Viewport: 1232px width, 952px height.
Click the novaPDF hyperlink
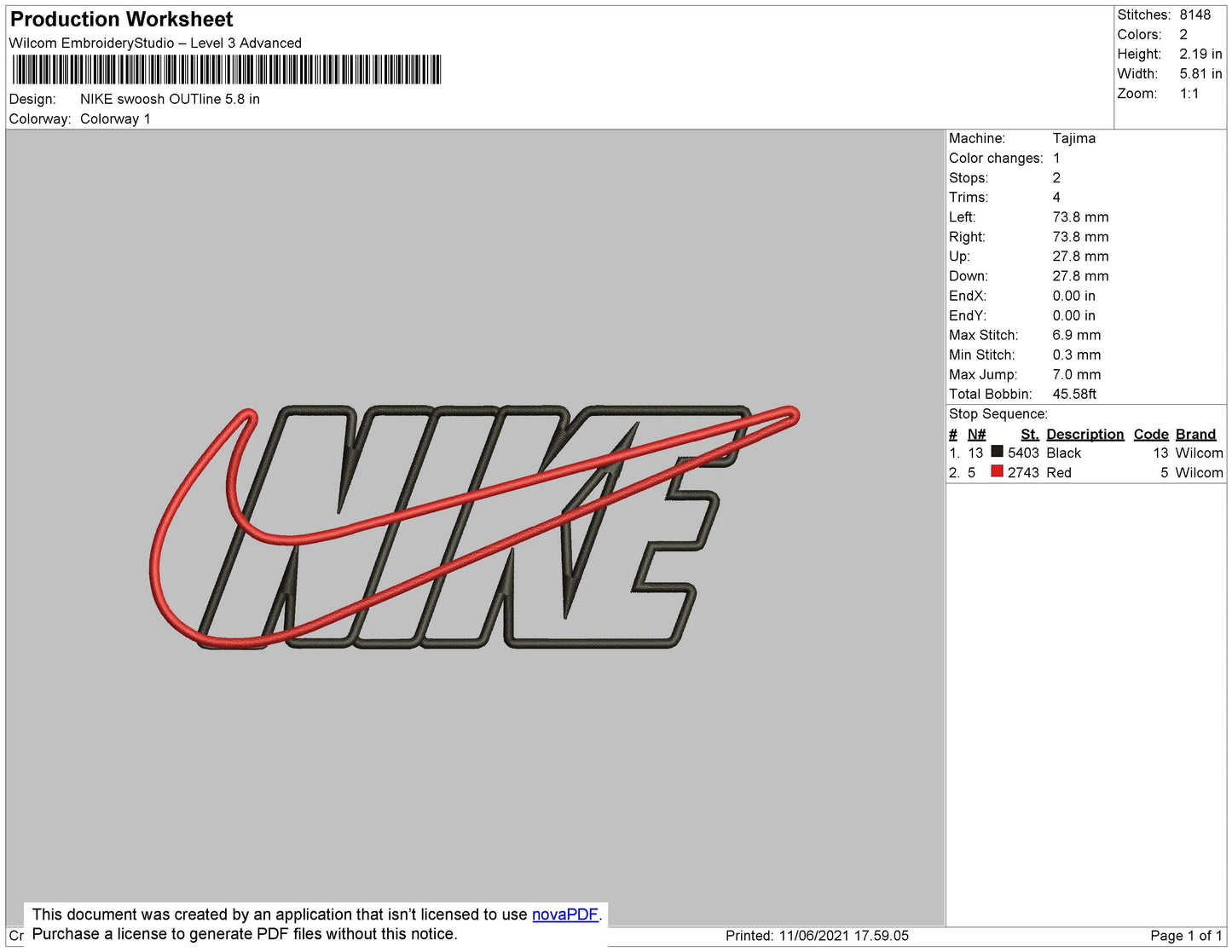coord(564,914)
